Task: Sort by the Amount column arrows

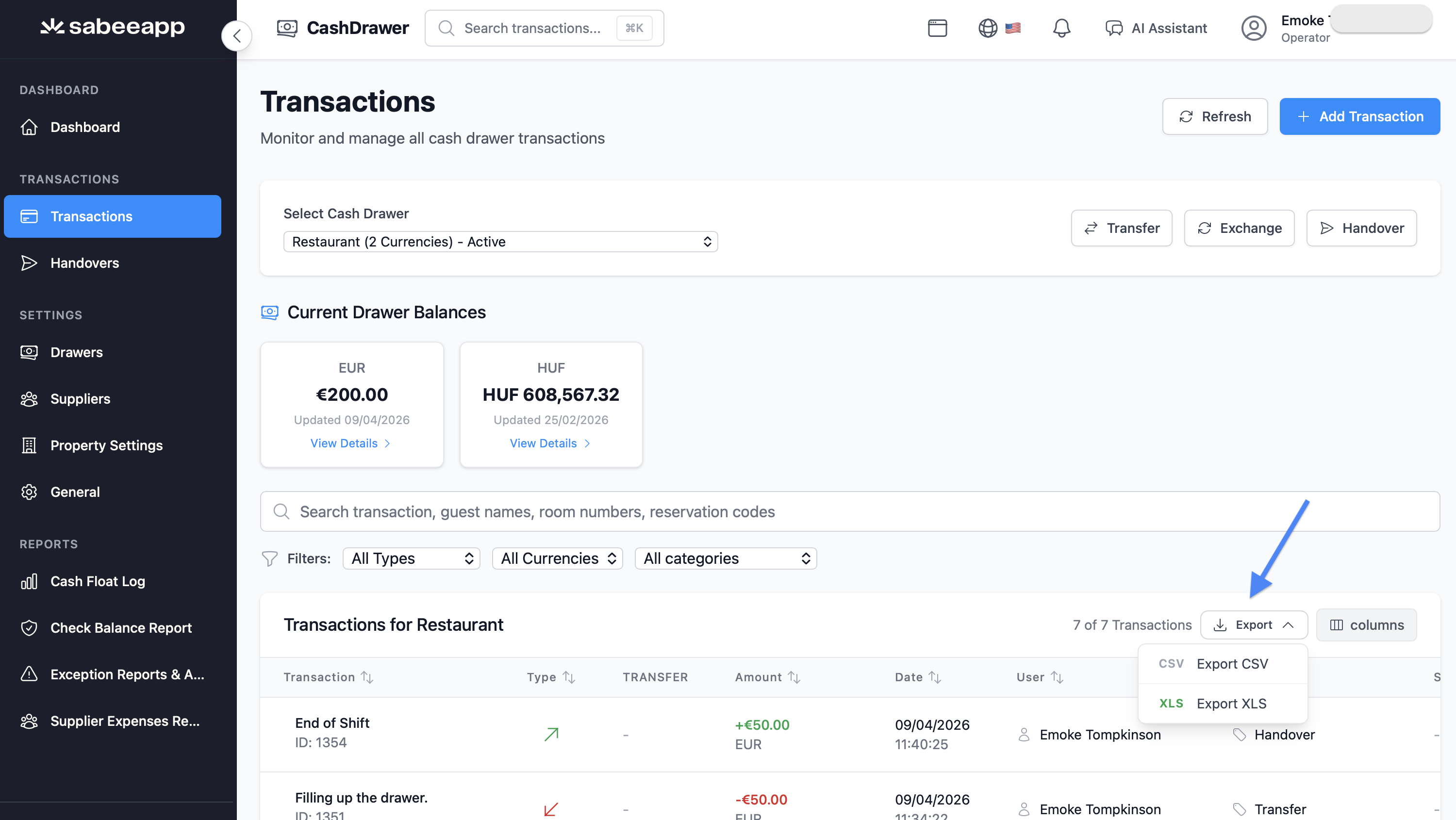Action: coord(794,677)
